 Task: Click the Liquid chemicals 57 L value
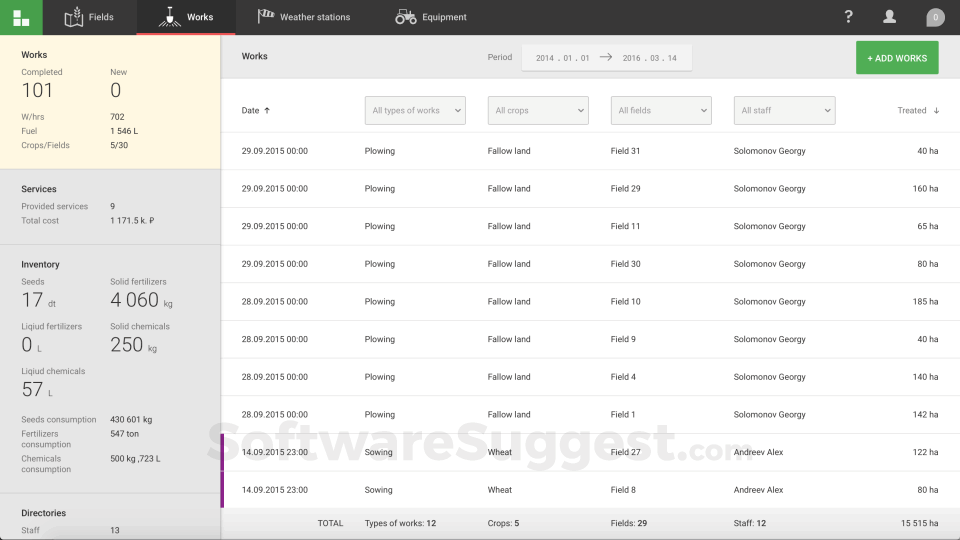pos(37,389)
